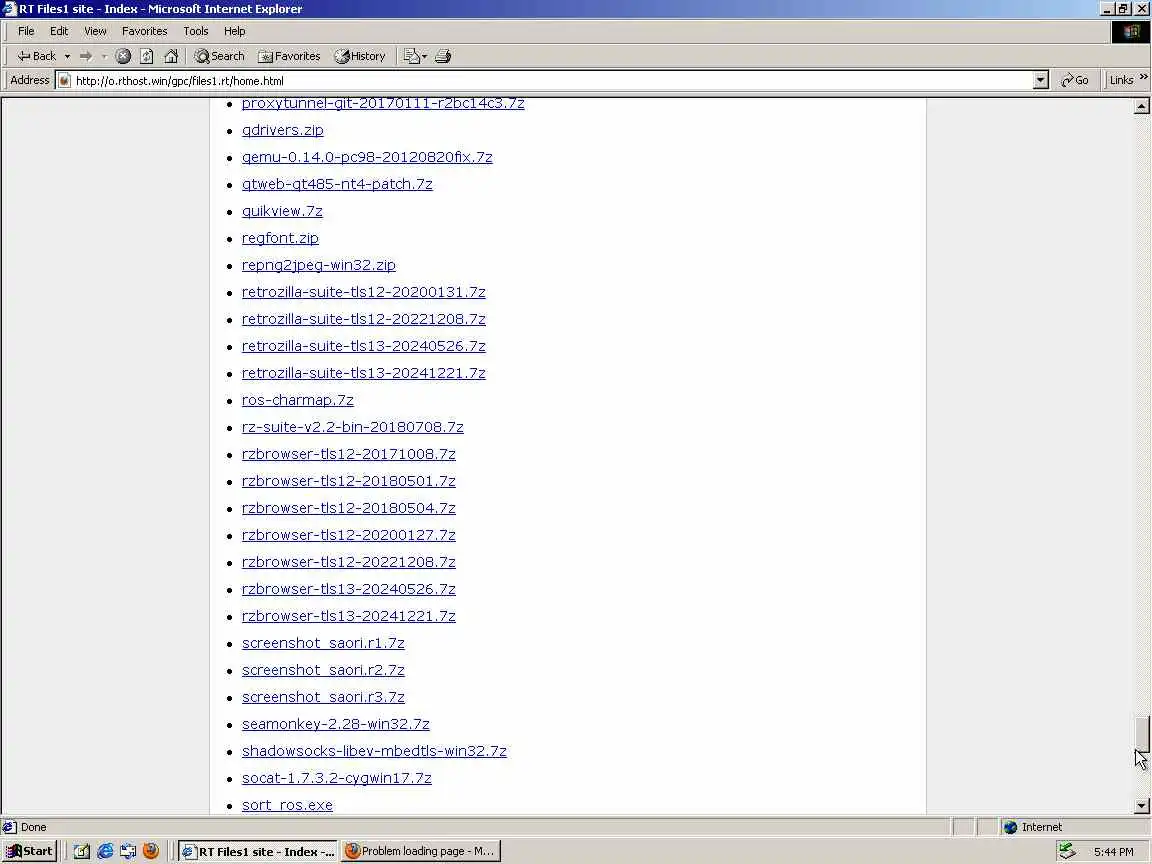The width and height of the screenshot is (1152, 864).
Task: Open the quikview.7z link
Action: (282, 211)
